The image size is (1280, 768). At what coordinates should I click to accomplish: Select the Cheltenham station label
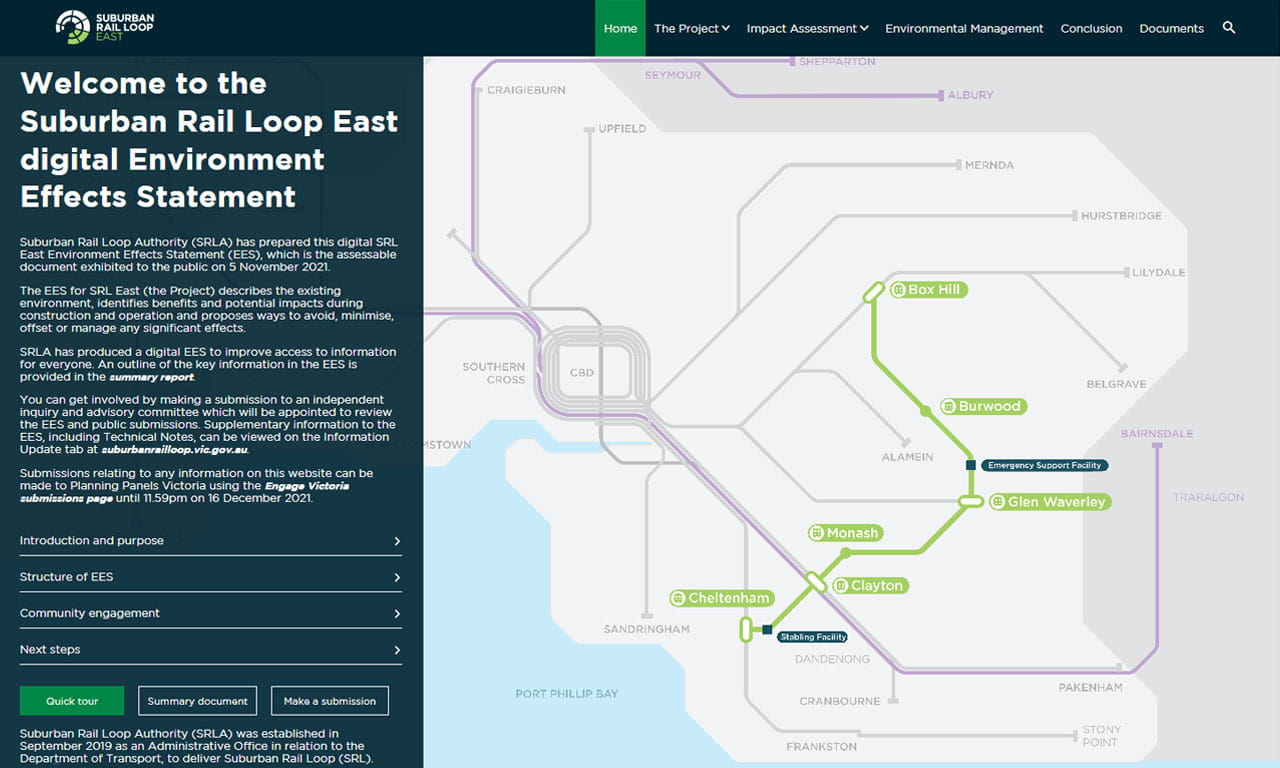tap(722, 598)
